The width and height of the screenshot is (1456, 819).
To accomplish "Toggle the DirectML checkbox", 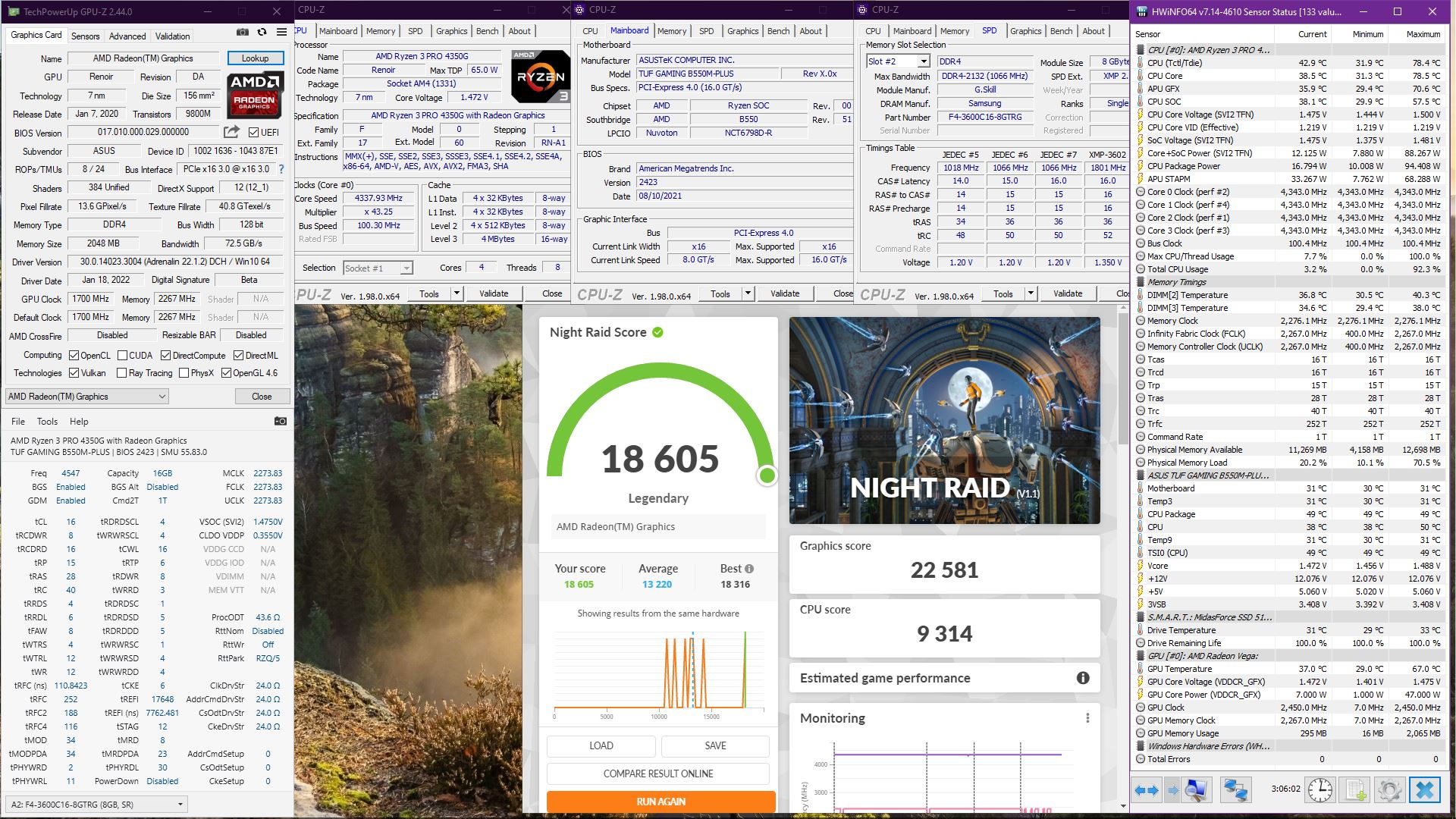I will tap(238, 355).
